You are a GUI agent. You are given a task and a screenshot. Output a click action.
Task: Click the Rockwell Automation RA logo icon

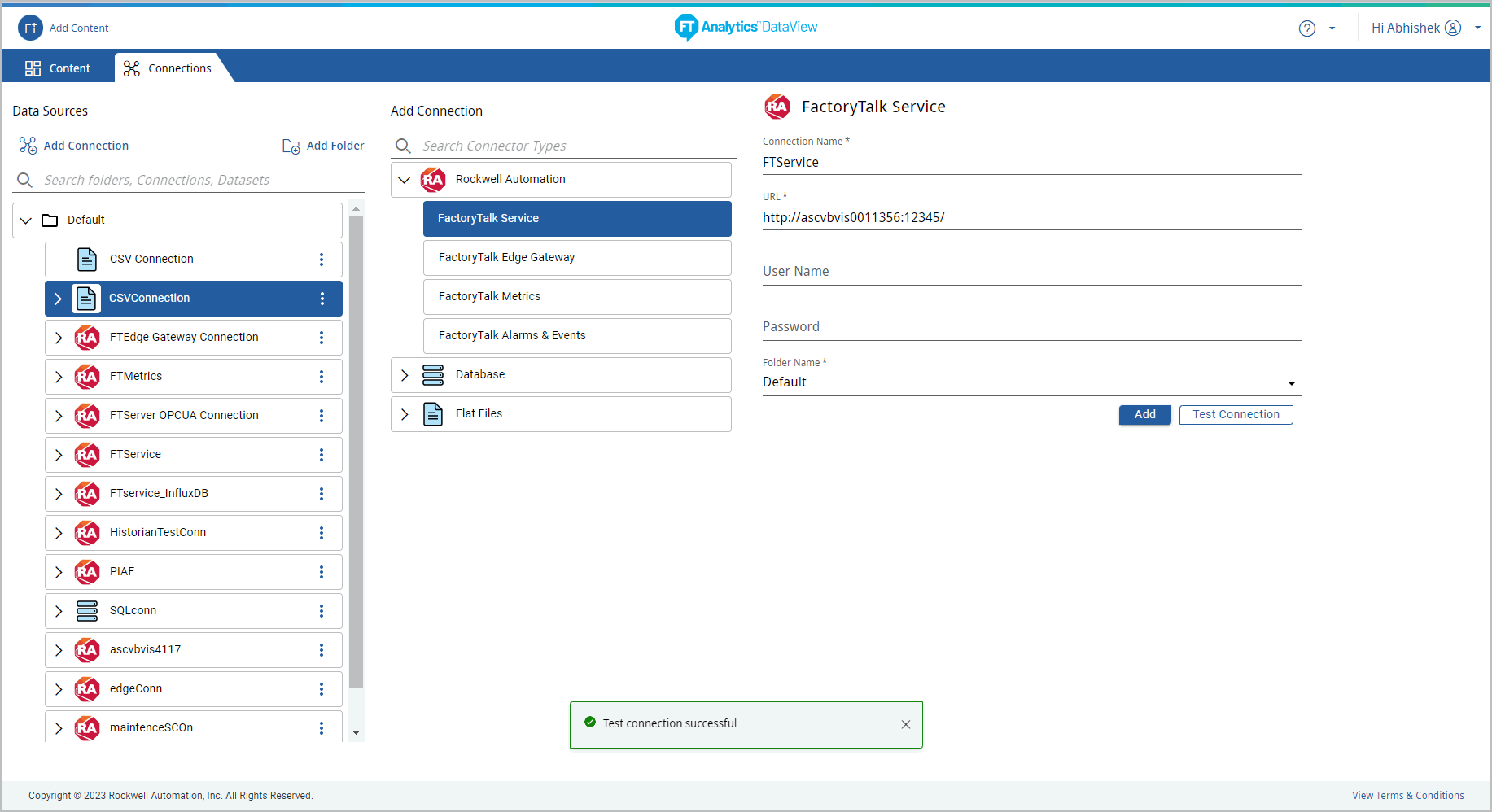[x=433, y=179]
